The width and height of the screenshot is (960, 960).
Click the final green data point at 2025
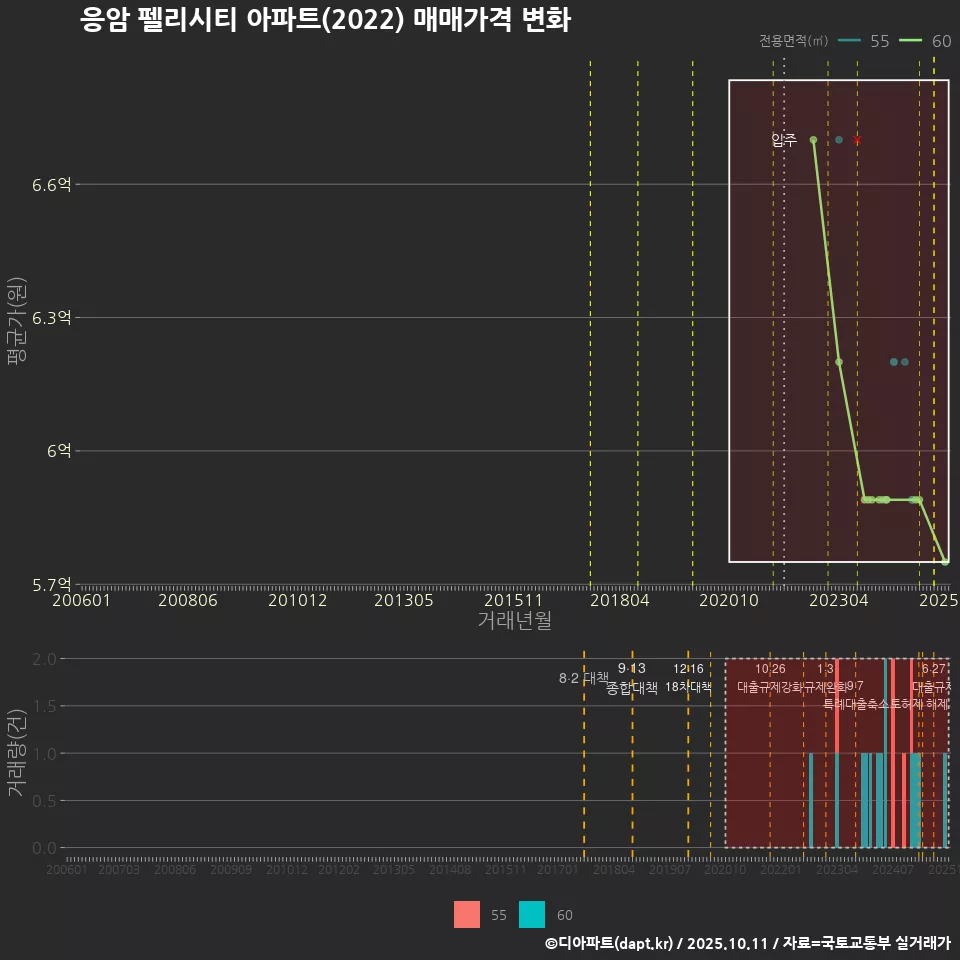click(946, 561)
